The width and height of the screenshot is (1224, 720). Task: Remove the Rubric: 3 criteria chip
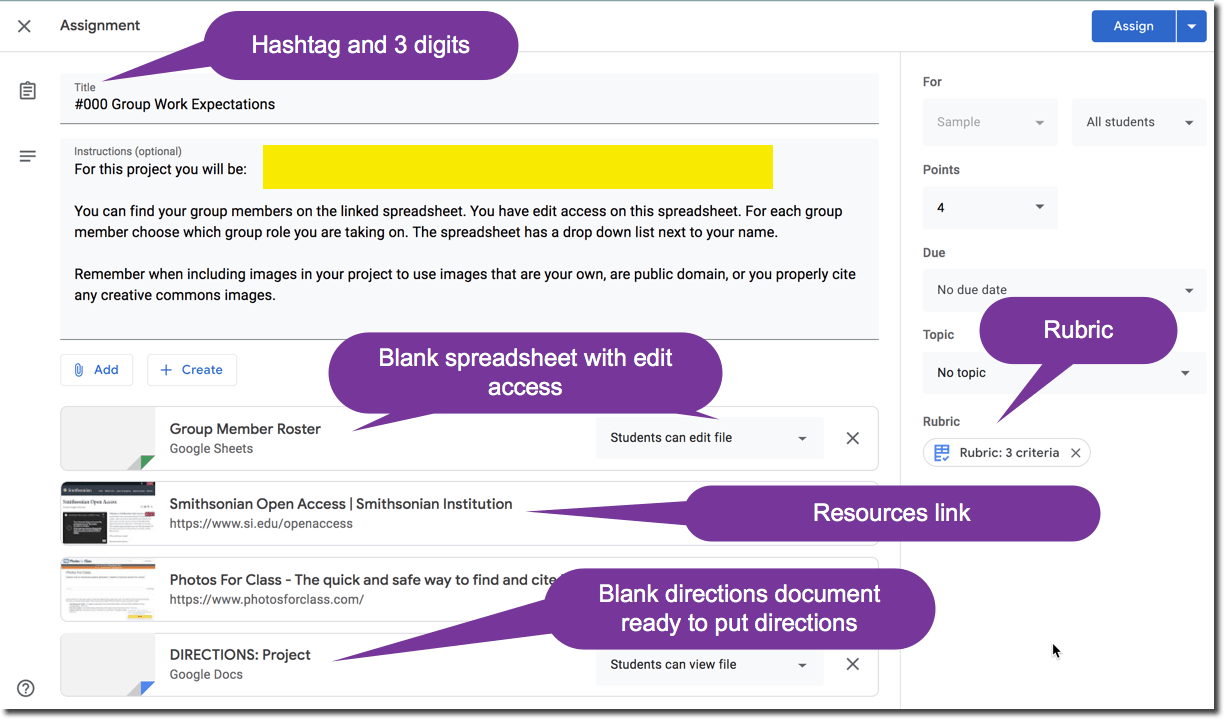click(1075, 452)
